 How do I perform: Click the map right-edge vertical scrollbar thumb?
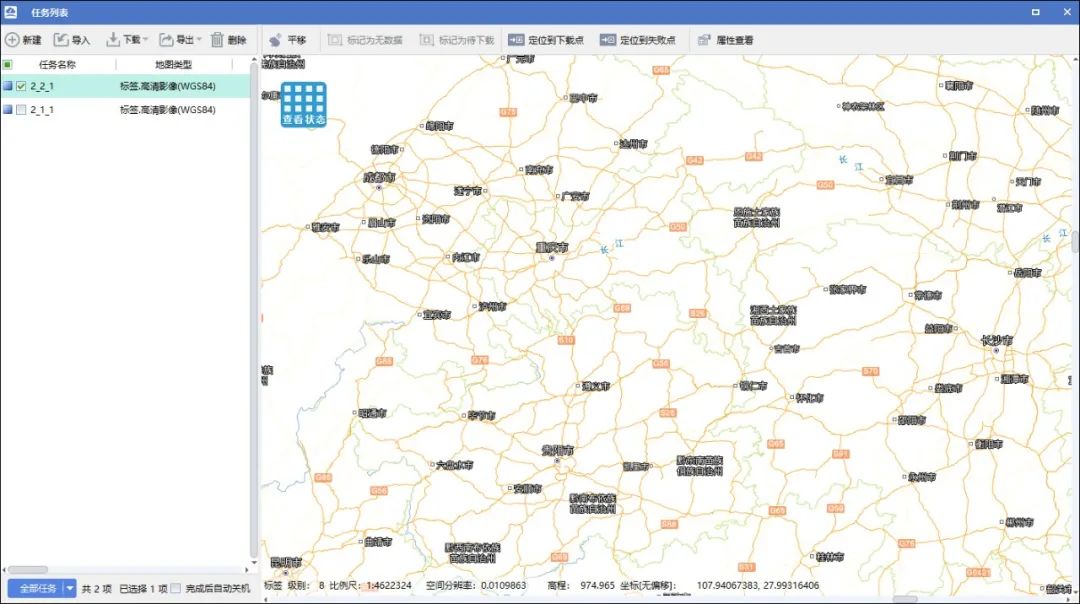tap(1075, 242)
